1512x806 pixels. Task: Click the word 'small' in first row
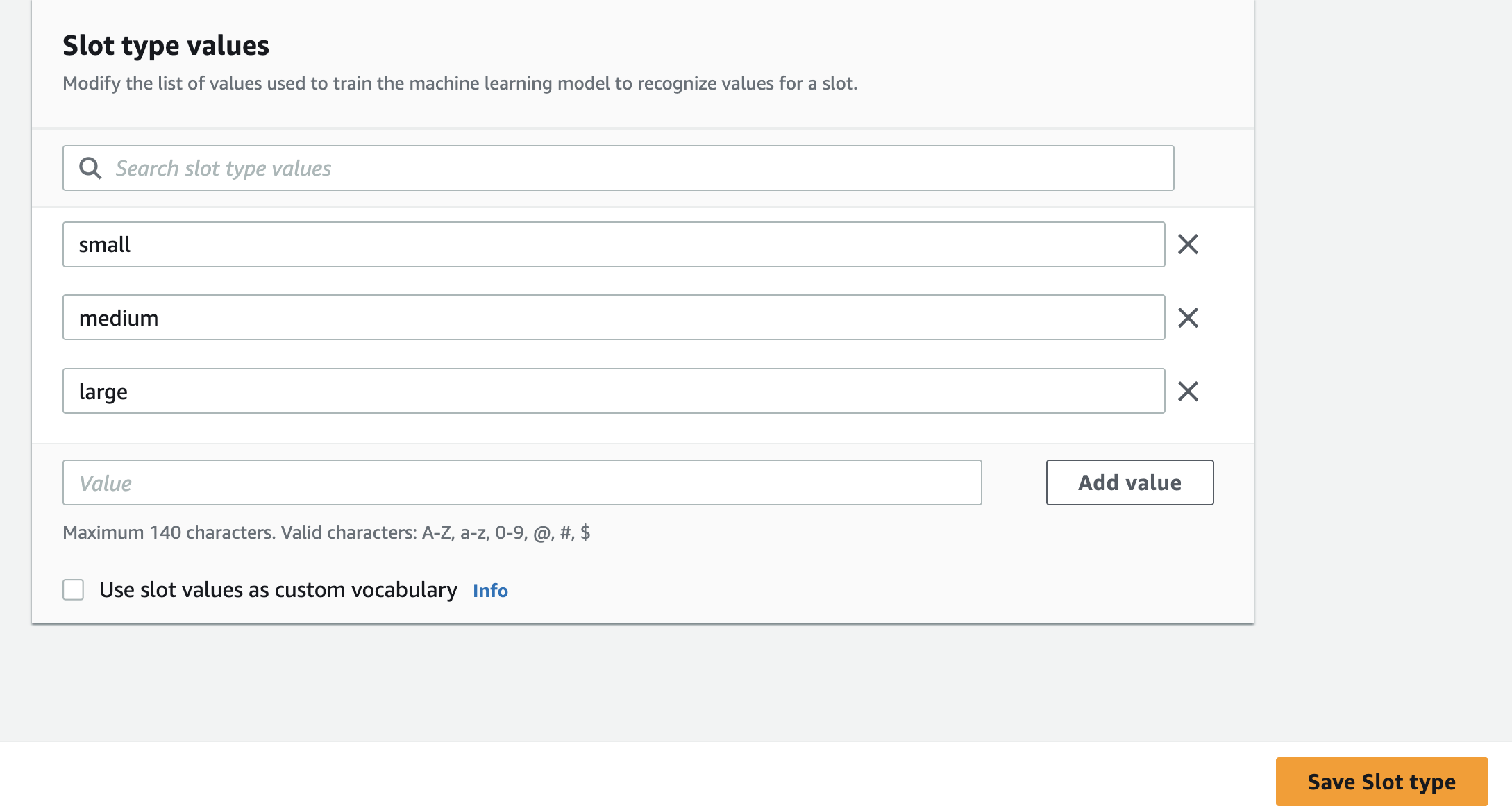105,245
